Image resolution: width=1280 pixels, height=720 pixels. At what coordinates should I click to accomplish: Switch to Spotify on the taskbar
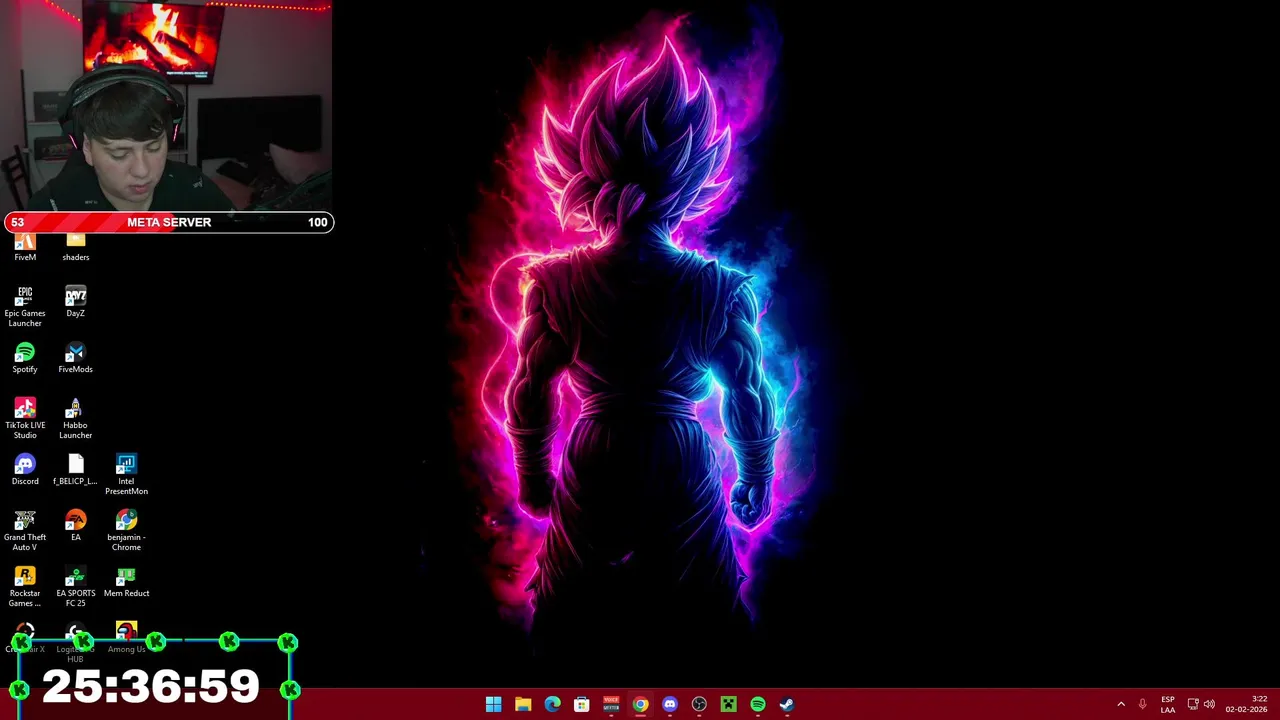tap(758, 704)
